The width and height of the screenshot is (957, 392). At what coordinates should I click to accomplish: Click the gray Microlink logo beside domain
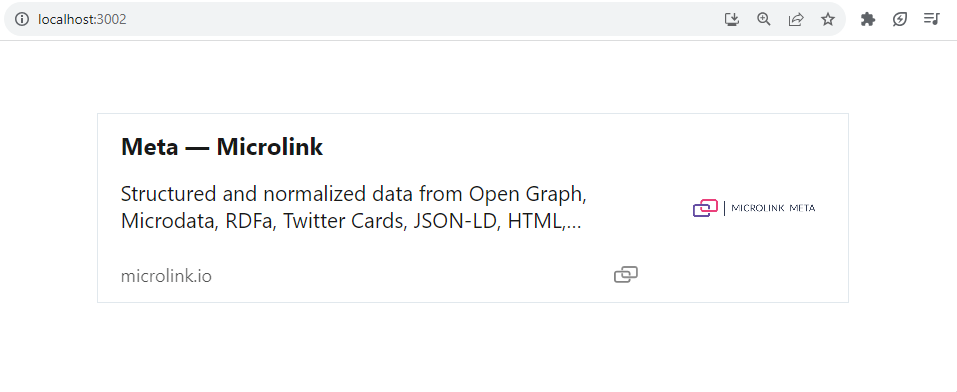click(626, 275)
